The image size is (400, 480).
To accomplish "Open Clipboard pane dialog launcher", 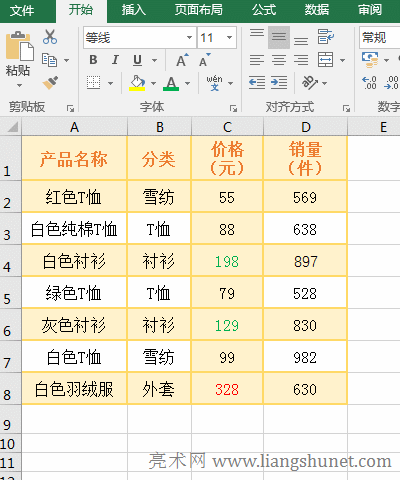I will (x=70, y=108).
